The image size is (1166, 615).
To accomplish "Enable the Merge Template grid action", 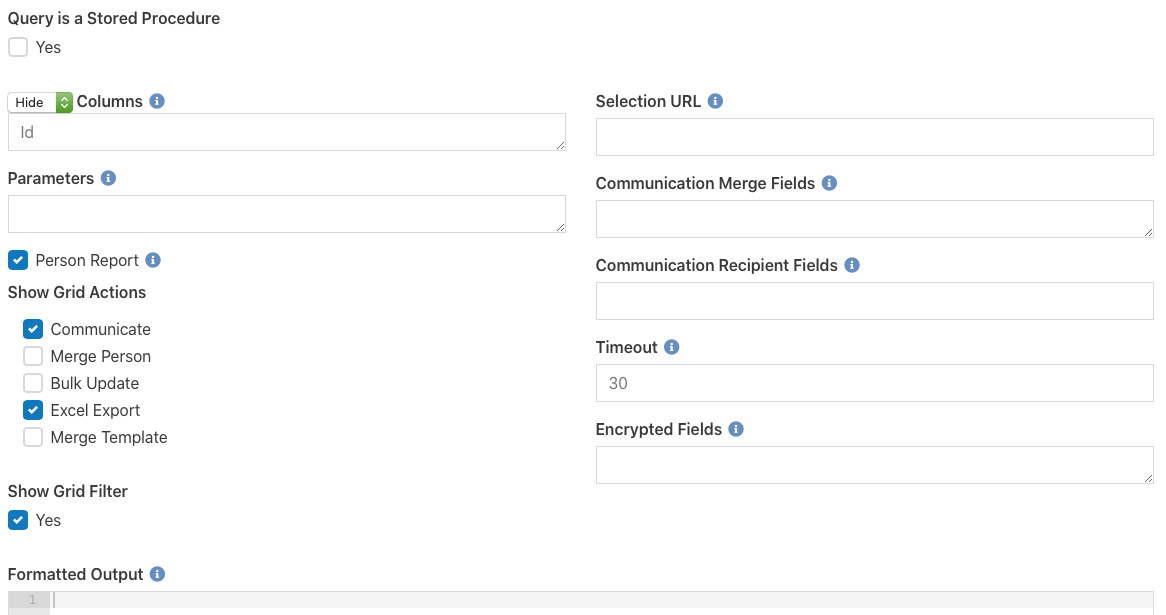I will 33,437.
